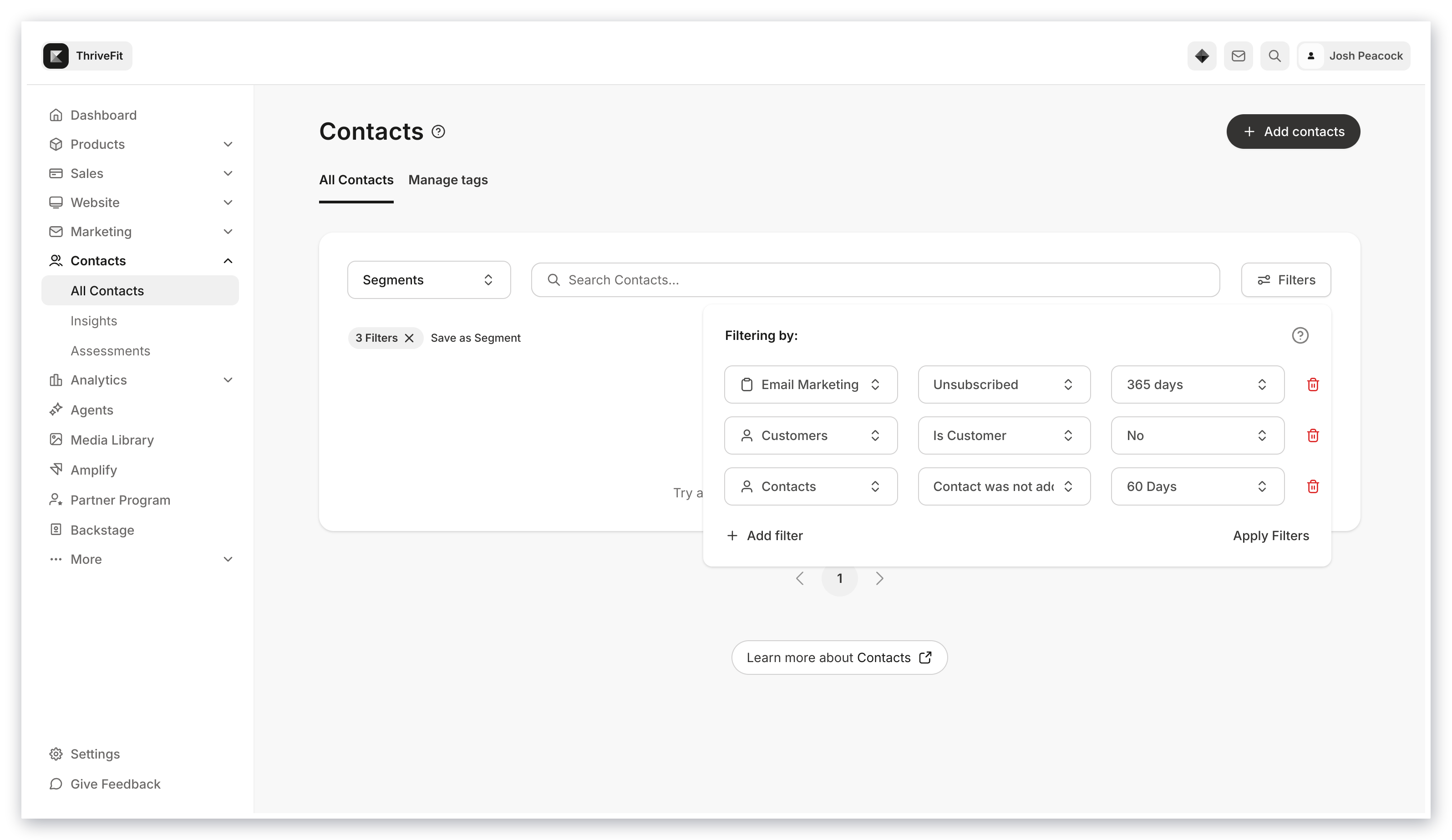Screen dimensions: 1452x840
Task: Switch to the All Contacts tab
Action: (x=356, y=180)
